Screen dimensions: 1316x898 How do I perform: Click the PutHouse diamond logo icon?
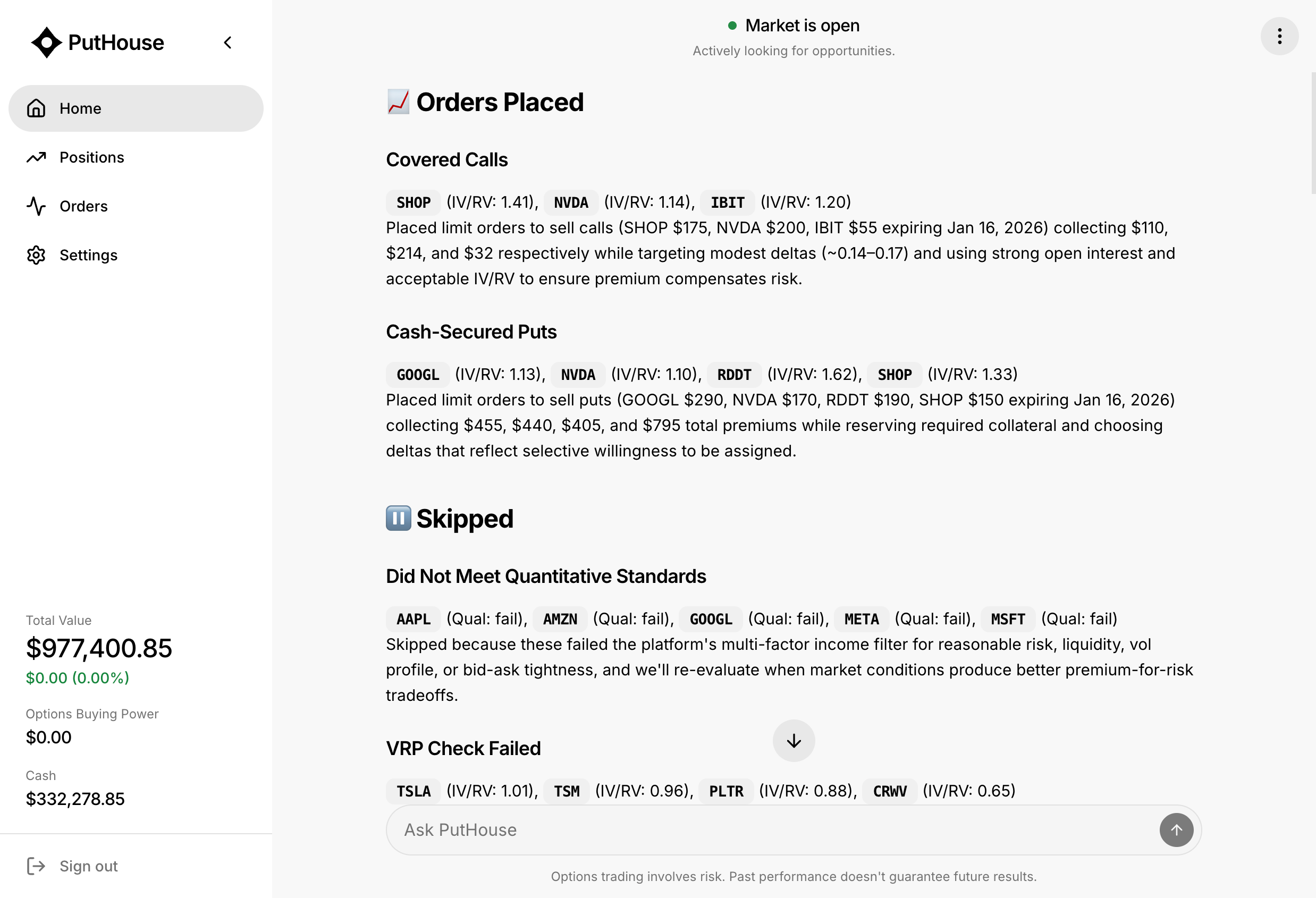click(x=46, y=42)
